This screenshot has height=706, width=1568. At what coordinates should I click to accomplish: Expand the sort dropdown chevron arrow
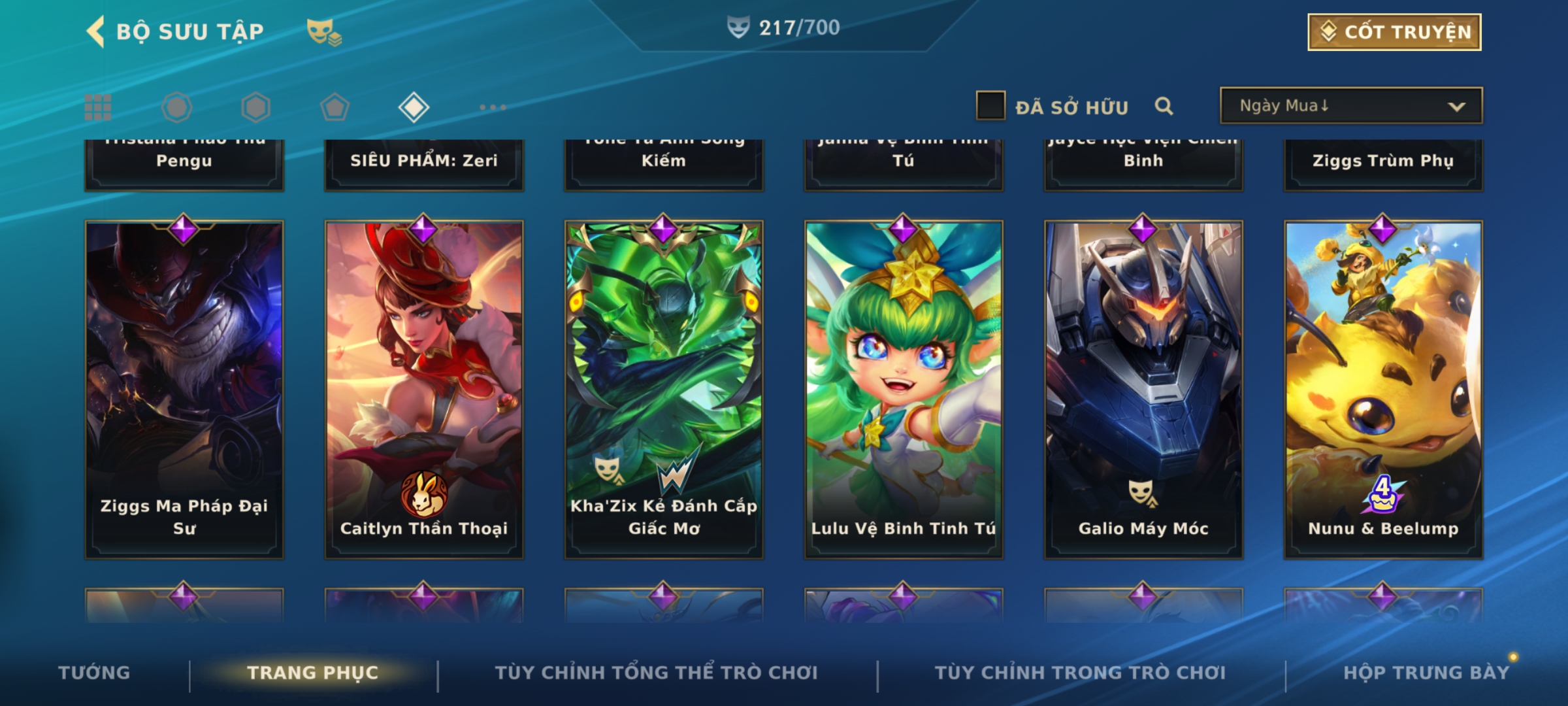1456,107
